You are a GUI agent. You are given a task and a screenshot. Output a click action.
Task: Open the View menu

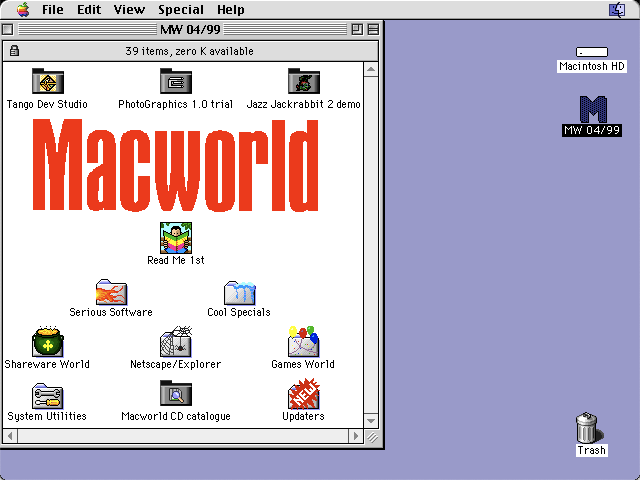pos(129,9)
